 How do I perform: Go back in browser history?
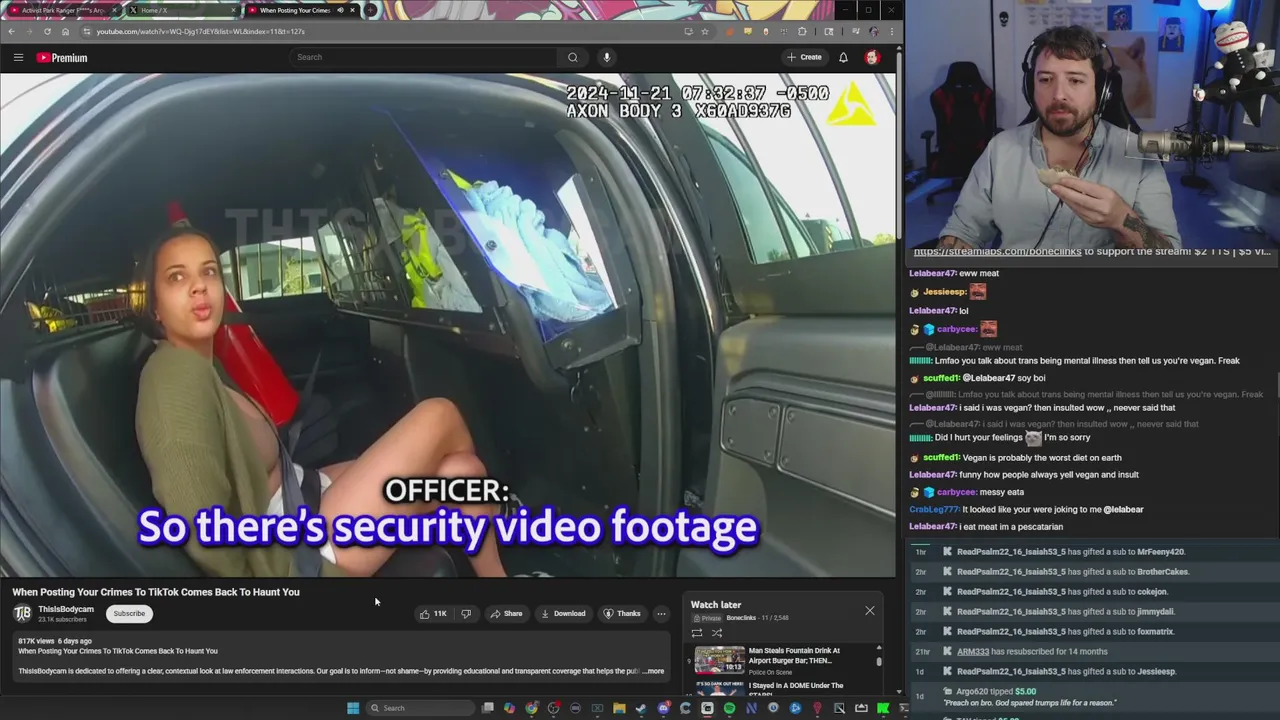pos(11,31)
